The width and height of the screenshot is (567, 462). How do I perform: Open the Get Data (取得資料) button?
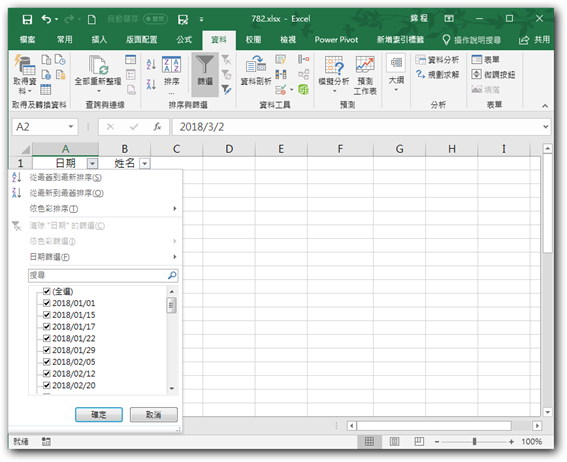[x=25, y=75]
